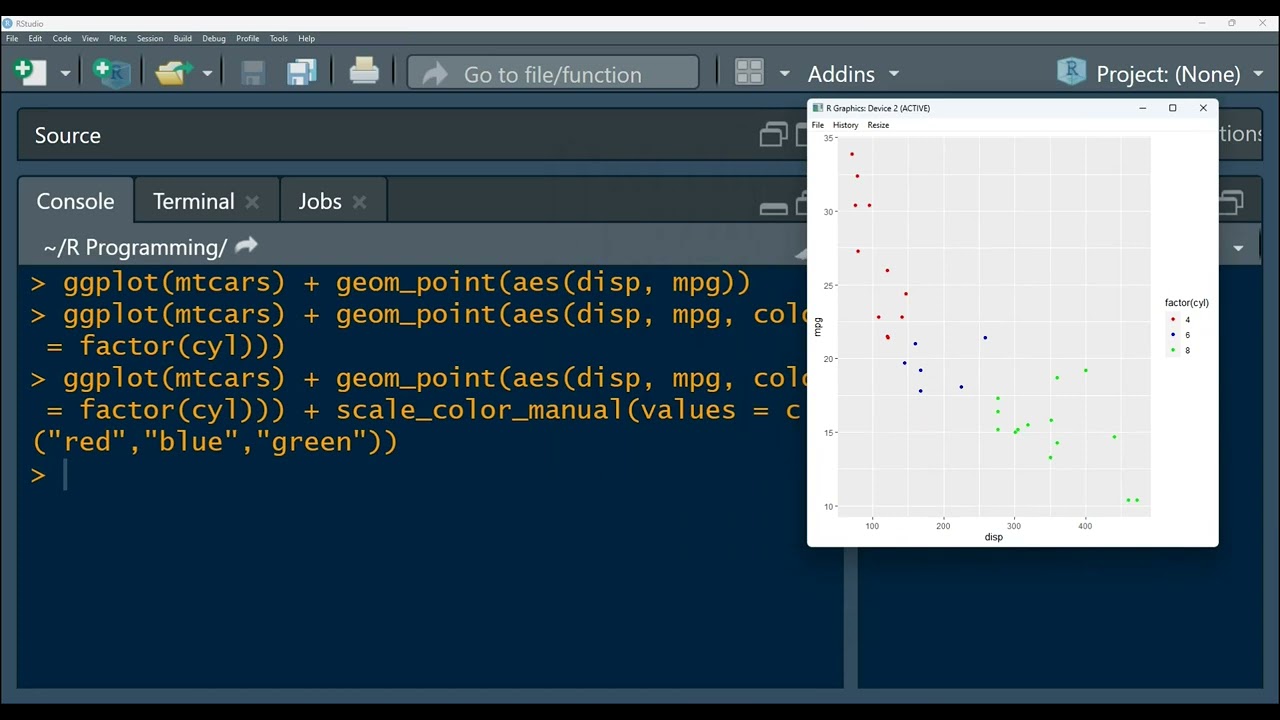Switch to the Console tab
The width and height of the screenshot is (1280, 720).
75,201
